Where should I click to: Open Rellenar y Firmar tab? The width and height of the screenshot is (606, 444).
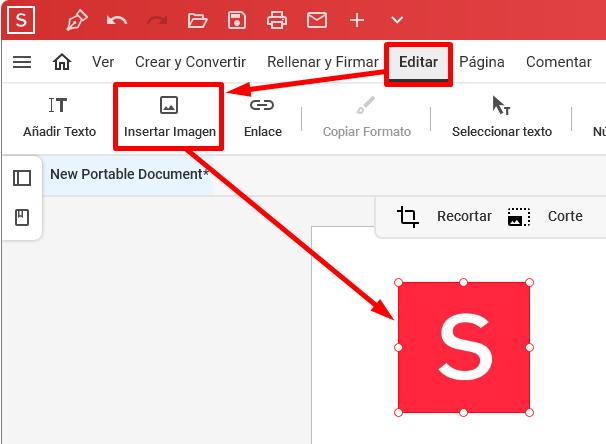[x=323, y=62]
